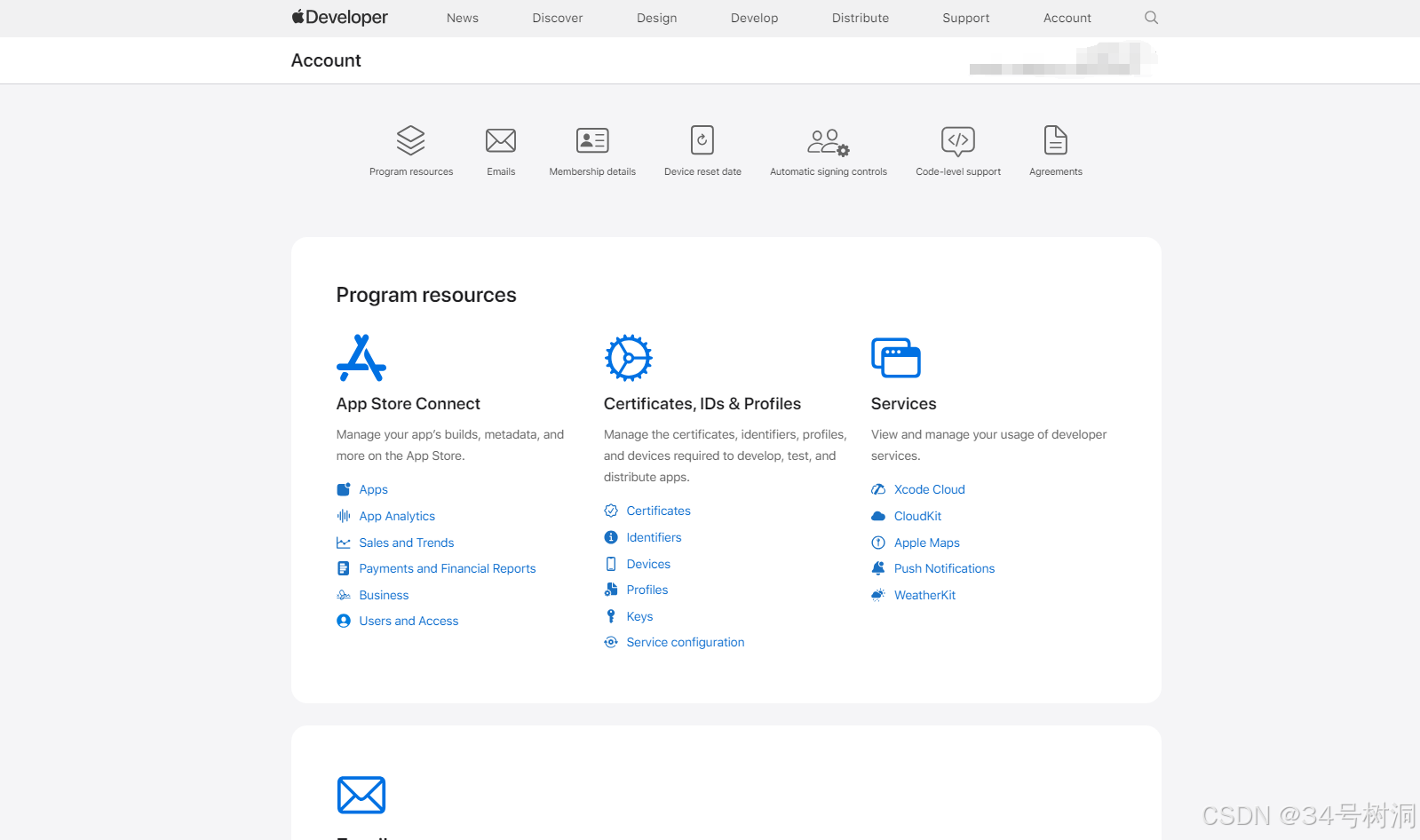Click the icon beside Profiles
Image resolution: width=1420 pixels, height=840 pixels.
point(611,590)
